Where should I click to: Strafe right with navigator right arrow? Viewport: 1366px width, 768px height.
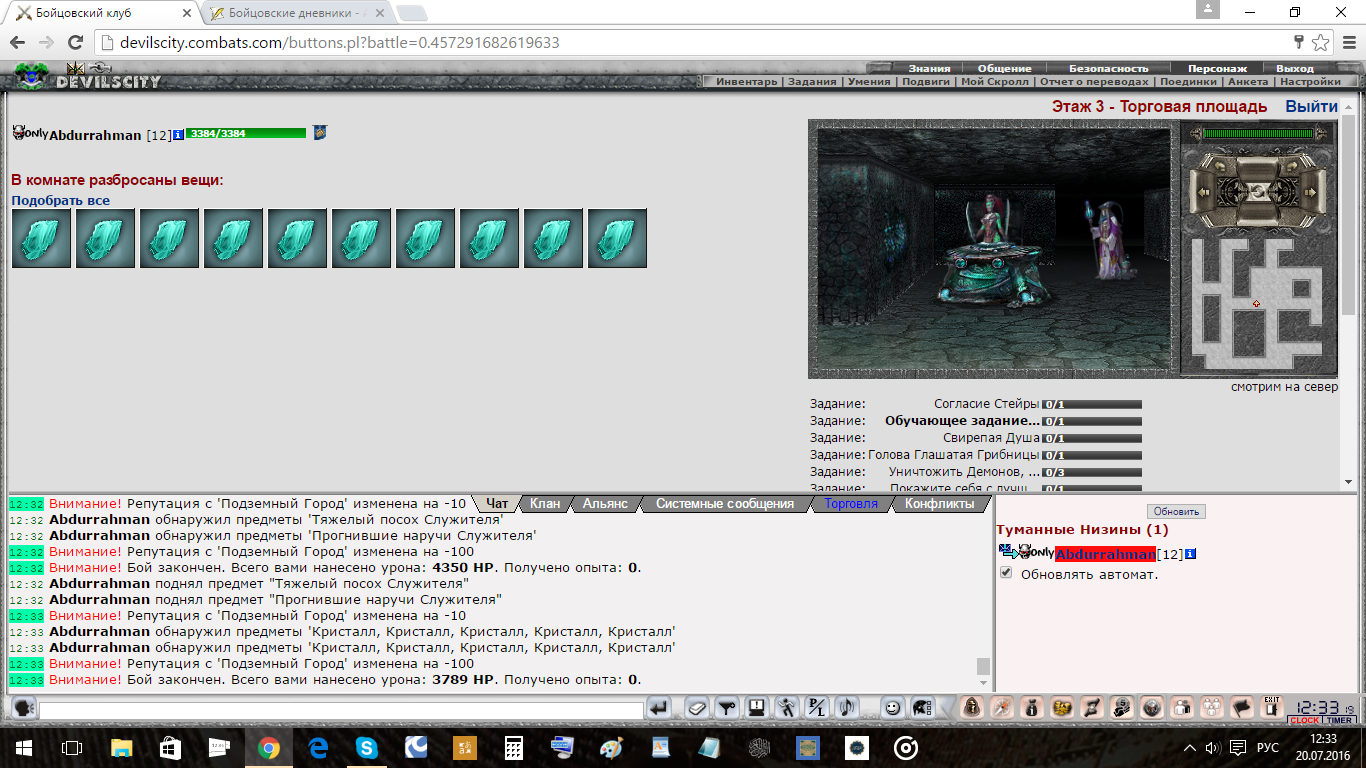coord(1310,192)
